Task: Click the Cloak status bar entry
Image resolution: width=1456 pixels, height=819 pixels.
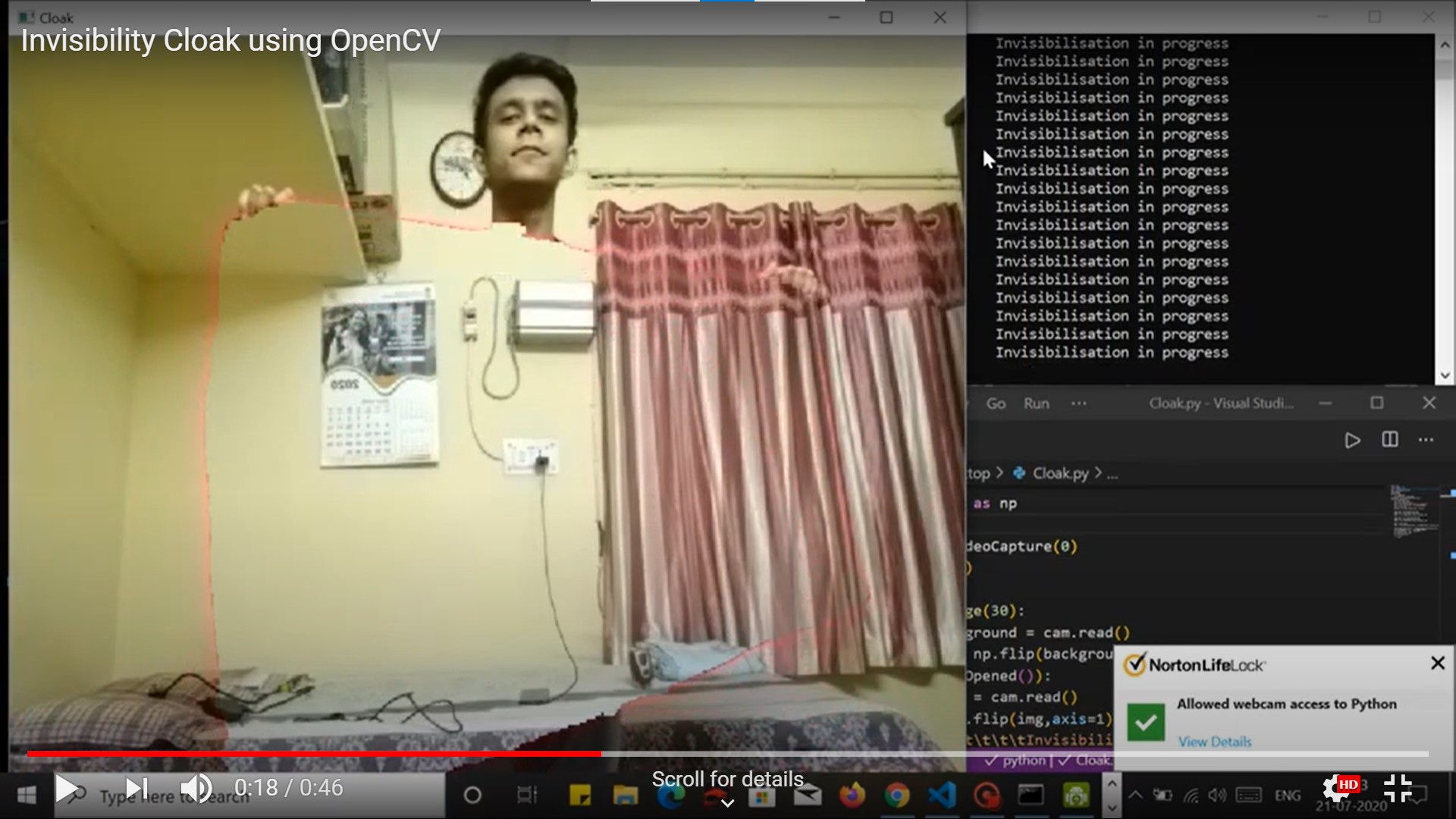Action: [1086, 761]
